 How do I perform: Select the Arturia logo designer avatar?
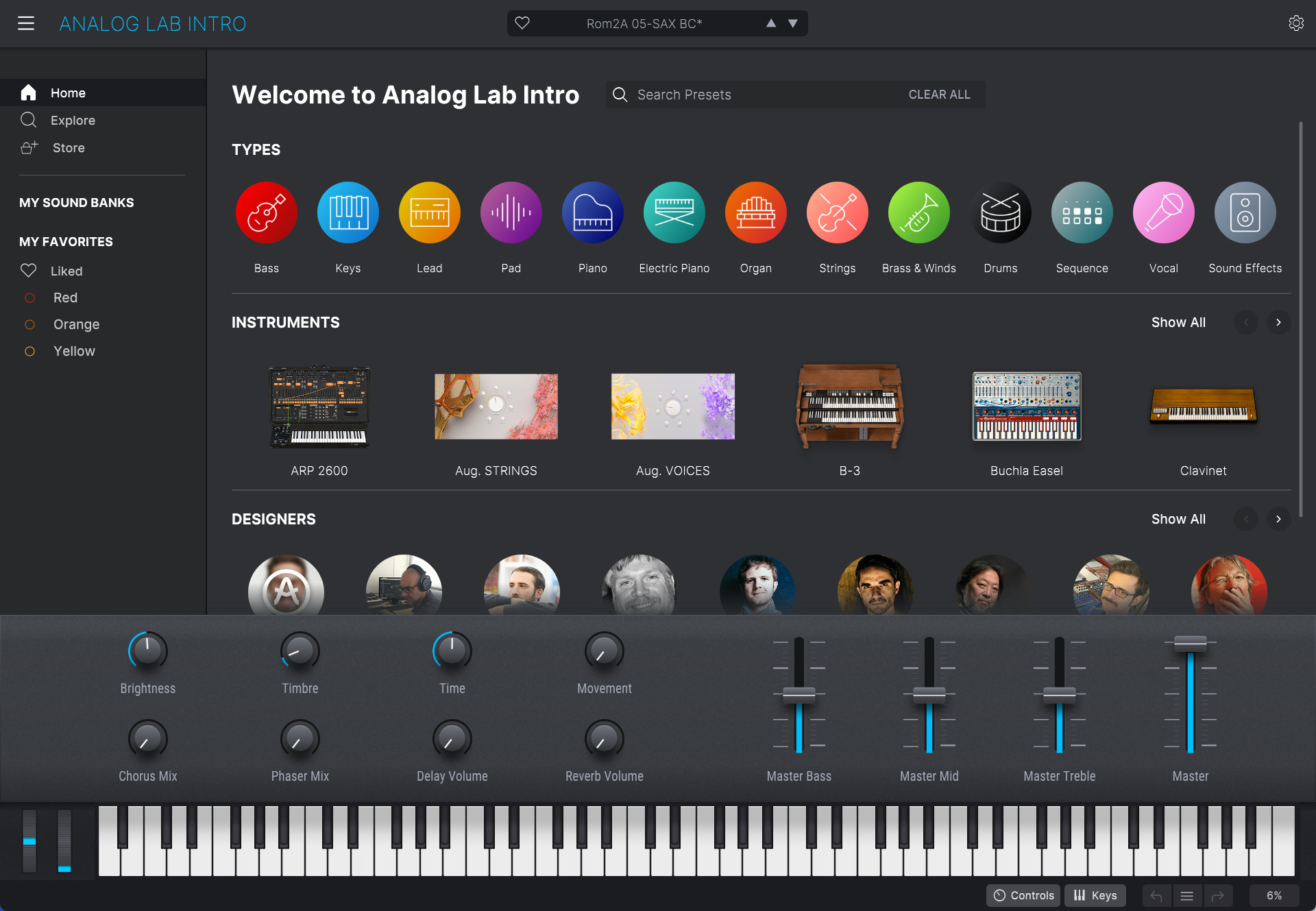(x=286, y=585)
